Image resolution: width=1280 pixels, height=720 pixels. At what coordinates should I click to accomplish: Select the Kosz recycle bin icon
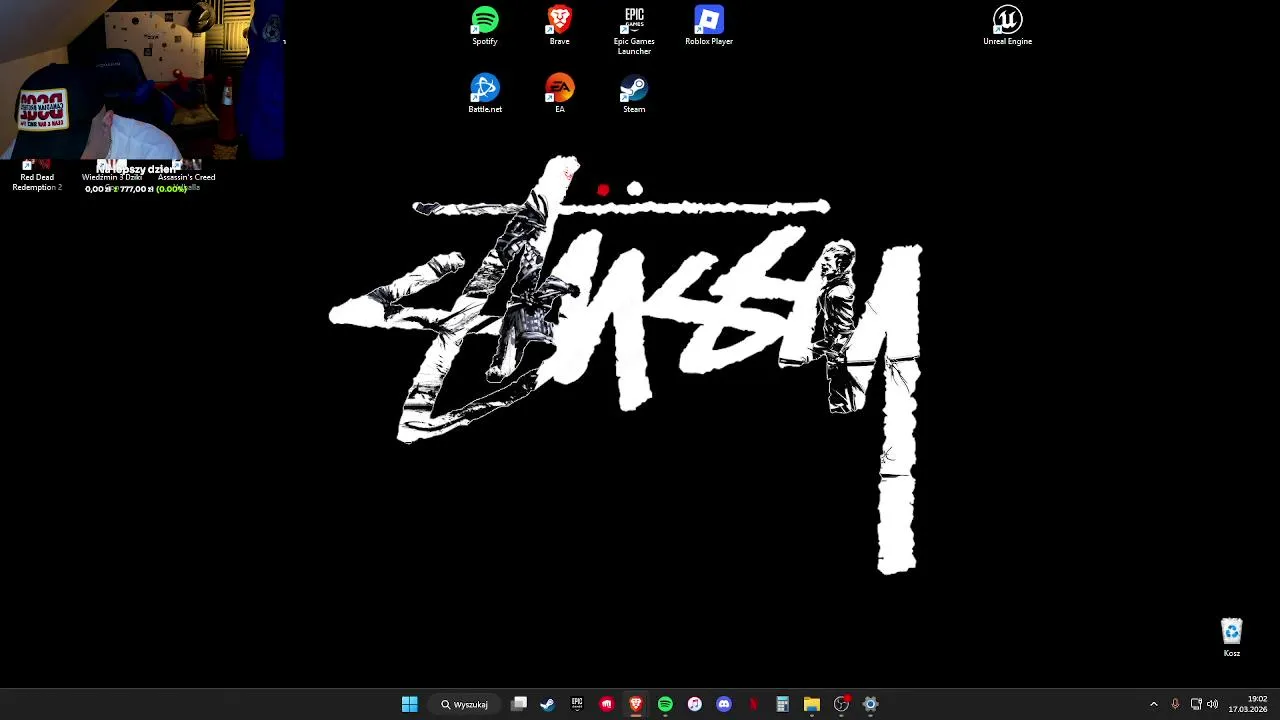tap(1231, 638)
